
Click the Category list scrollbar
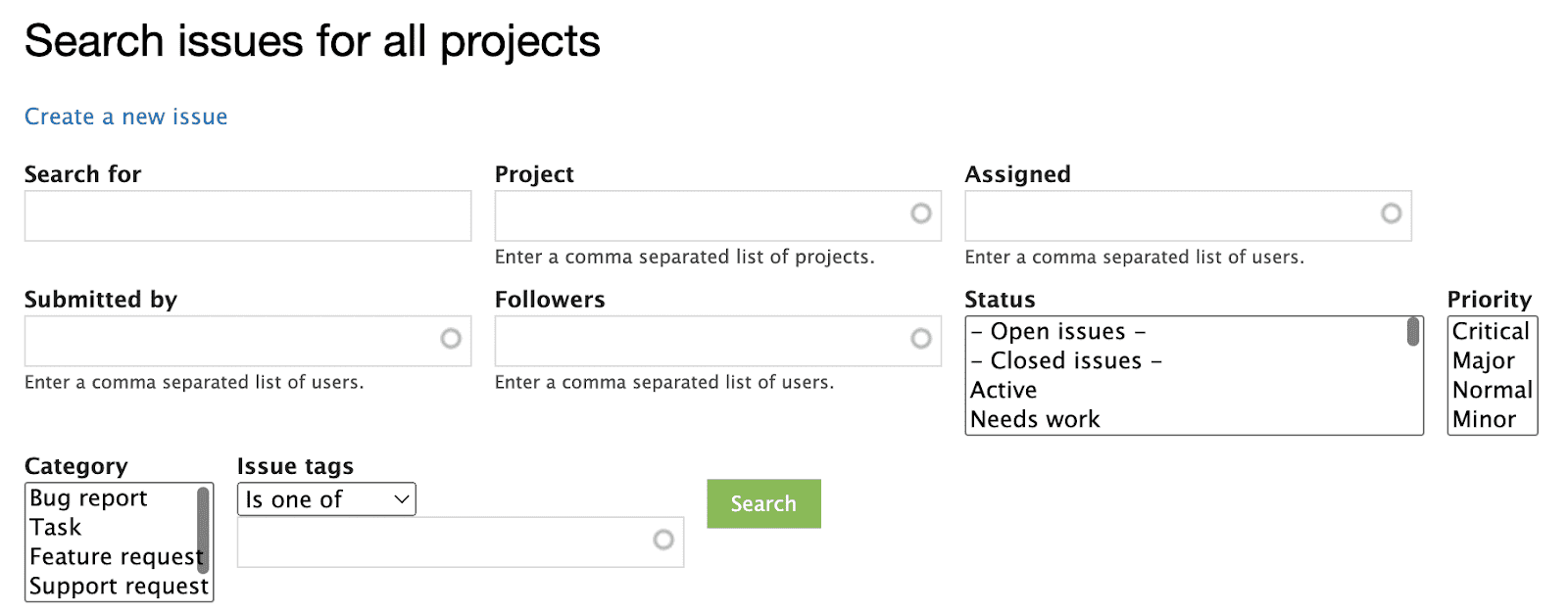coord(204,529)
